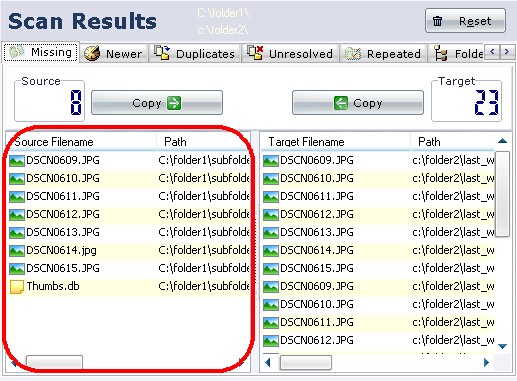517x381 pixels.
Task: Click the Newer tab clock icon
Action: pyautogui.click(x=92, y=53)
